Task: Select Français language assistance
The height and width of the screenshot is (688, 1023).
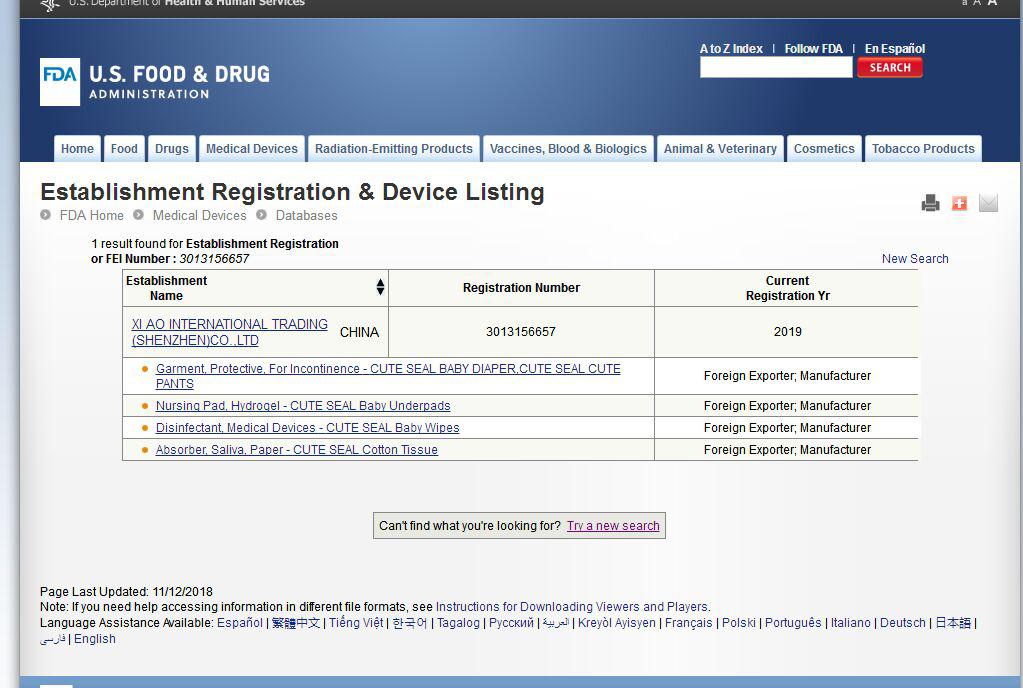Action: click(x=688, y=623)
